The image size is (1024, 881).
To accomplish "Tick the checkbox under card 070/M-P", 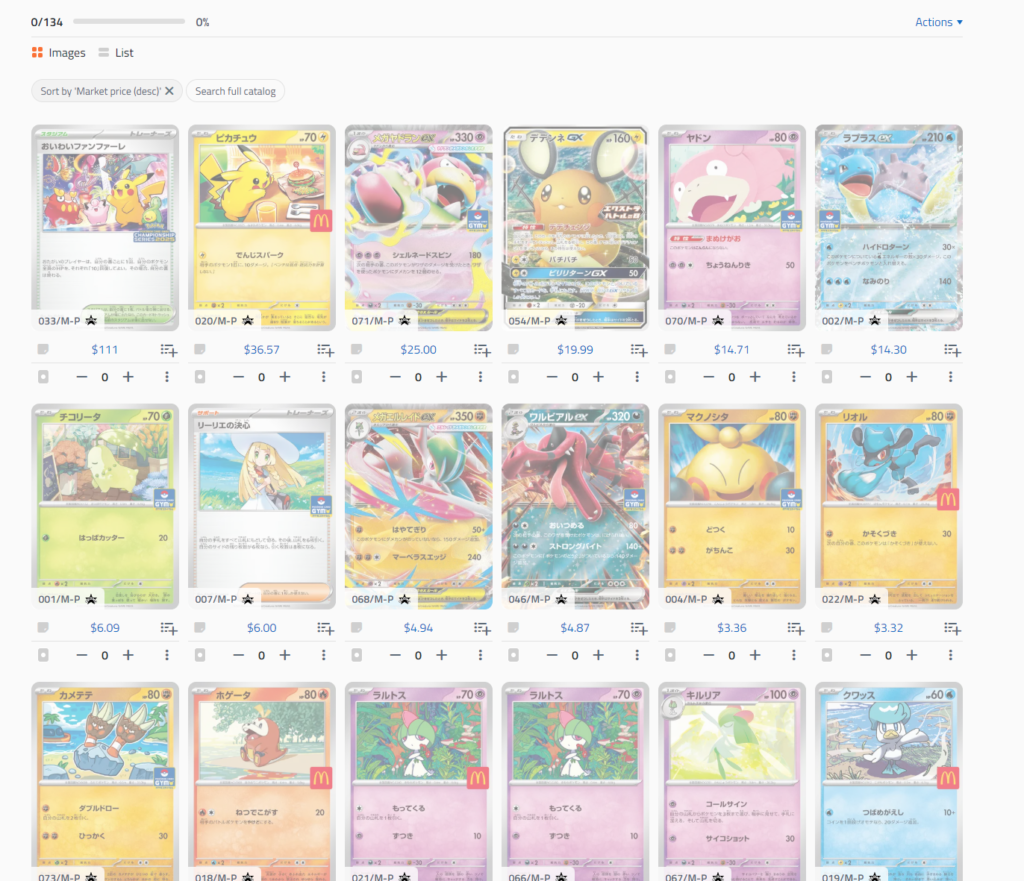I will click(x=670, y=377).
